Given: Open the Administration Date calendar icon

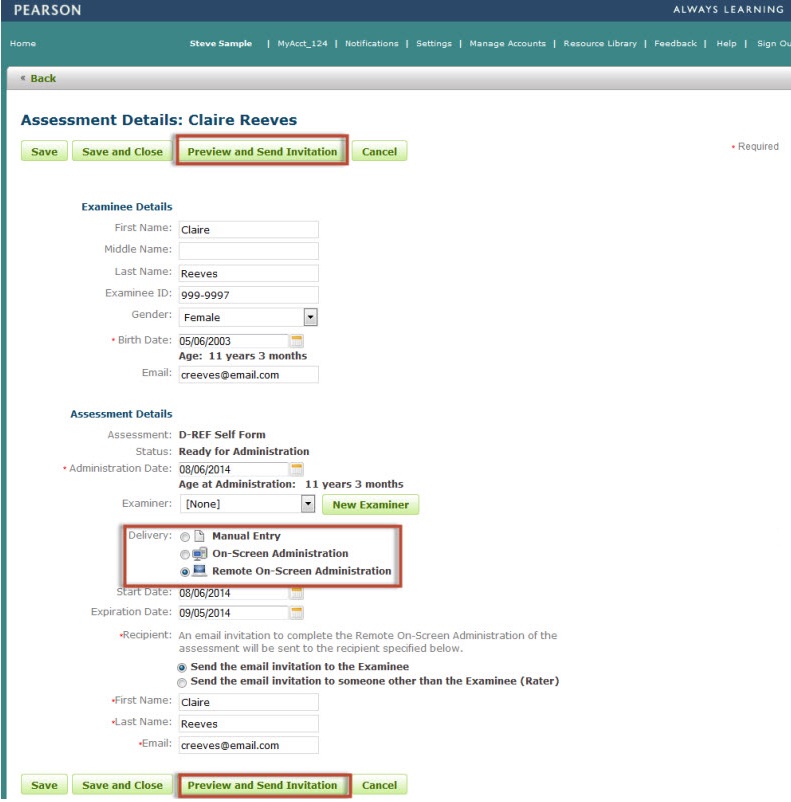Looking at the screenshot, I should click(x=296, y=469).
